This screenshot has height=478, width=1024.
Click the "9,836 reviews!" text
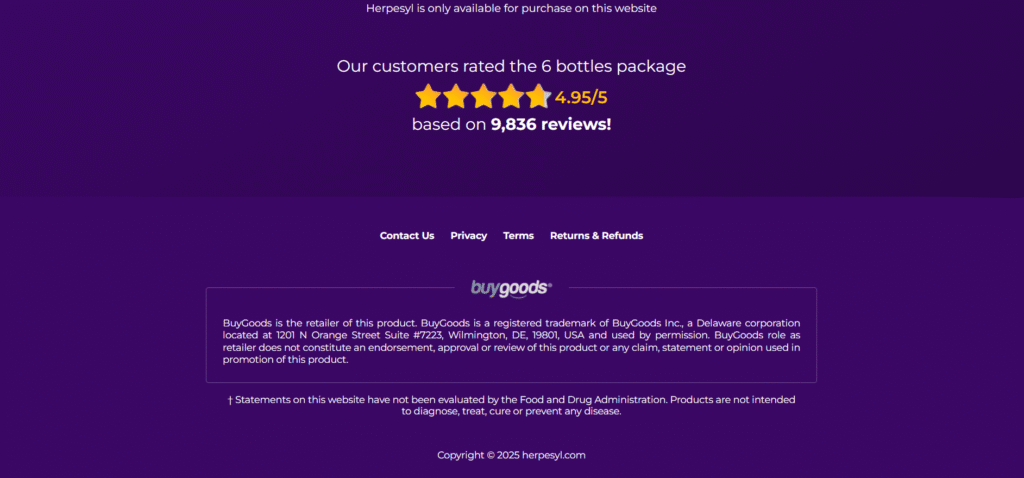550,125
